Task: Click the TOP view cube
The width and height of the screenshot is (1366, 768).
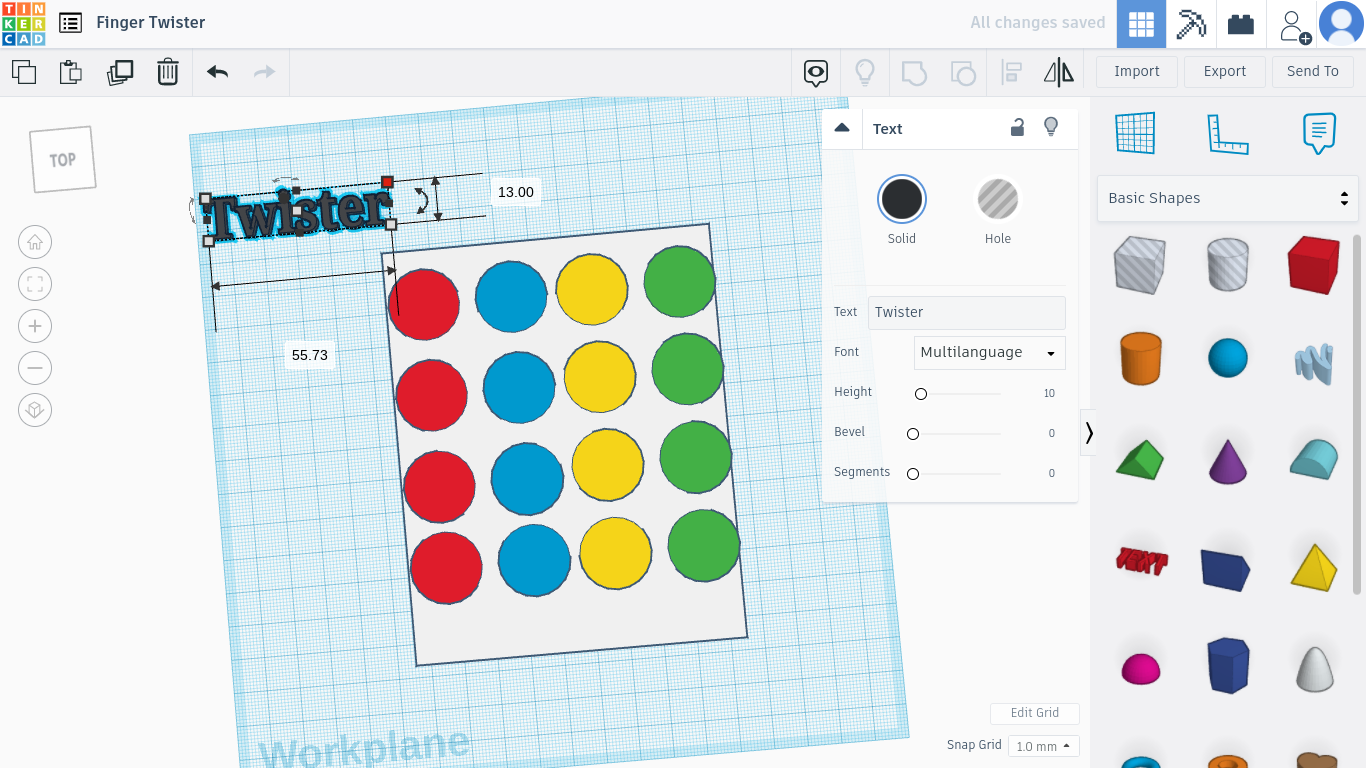Action: pos(62,159)
